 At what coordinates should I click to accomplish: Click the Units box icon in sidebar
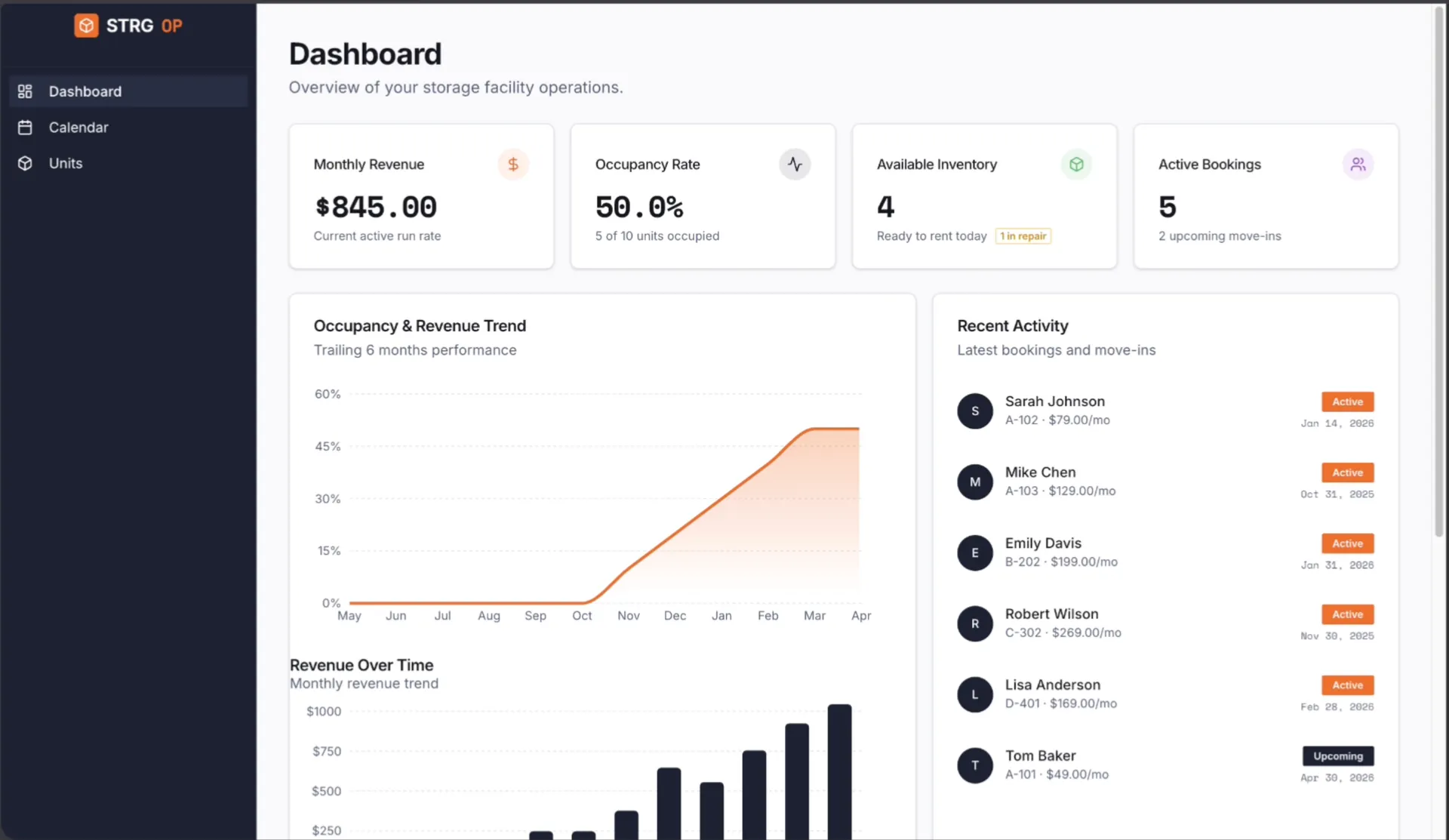point(26,163)
